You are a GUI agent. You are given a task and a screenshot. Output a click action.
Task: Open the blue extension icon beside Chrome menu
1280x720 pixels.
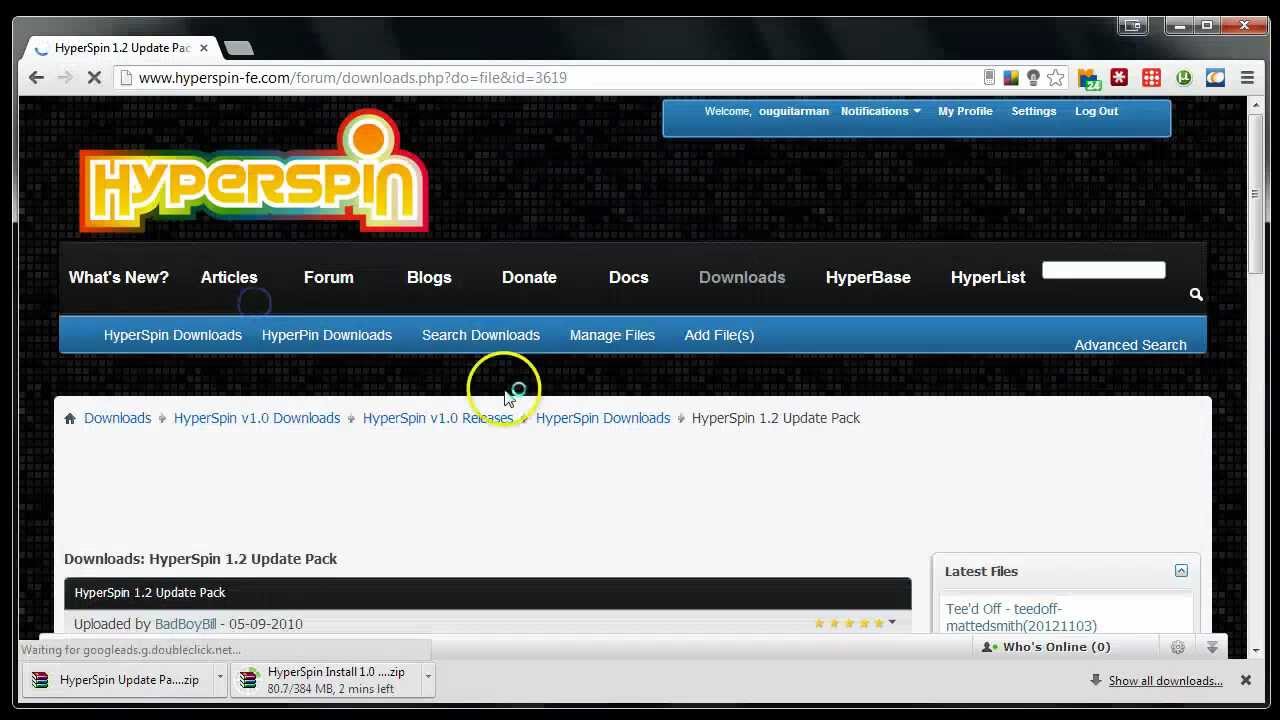1215,77
